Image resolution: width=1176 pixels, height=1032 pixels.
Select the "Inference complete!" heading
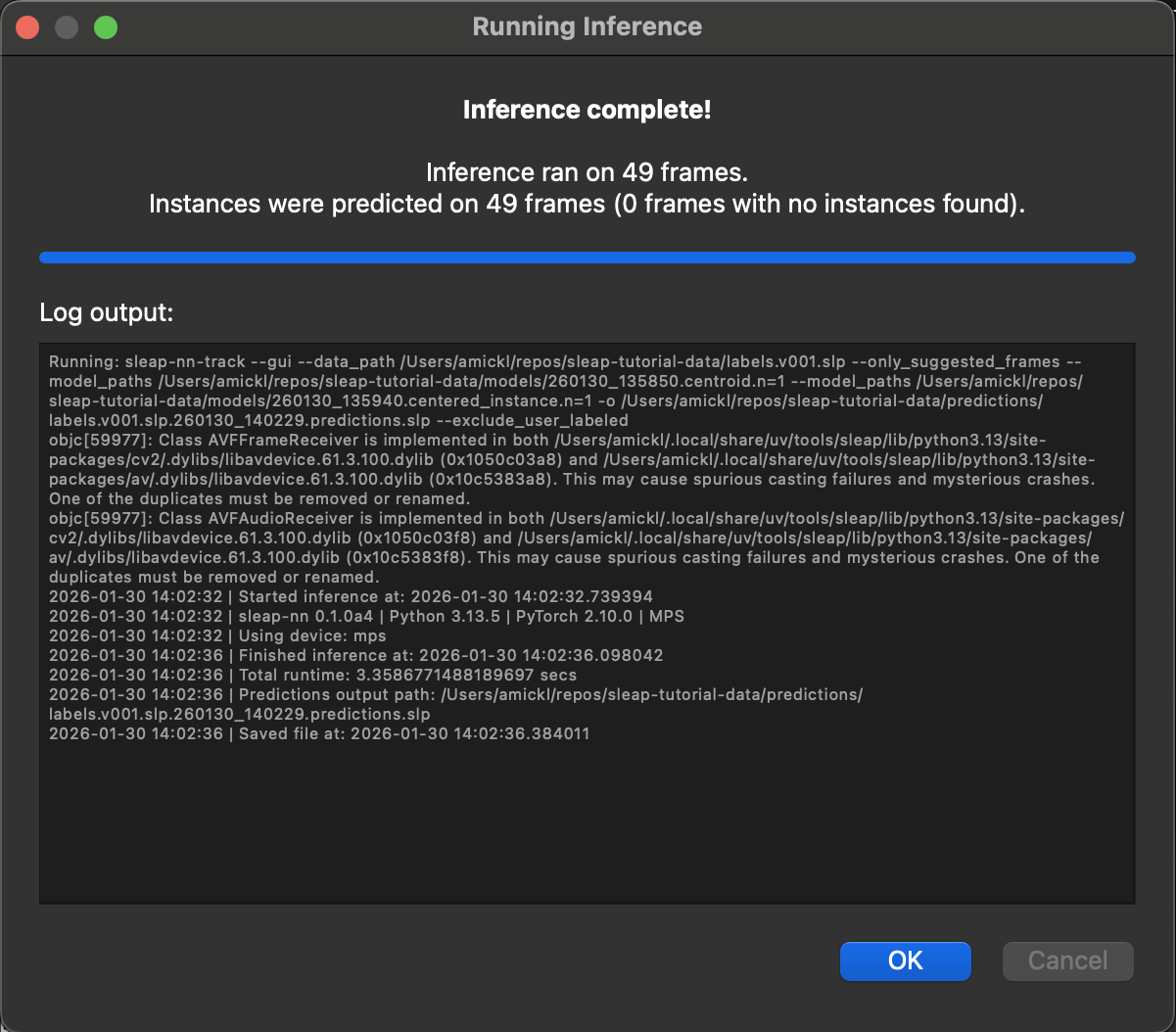pyautogui.click(x=588, y=110)
